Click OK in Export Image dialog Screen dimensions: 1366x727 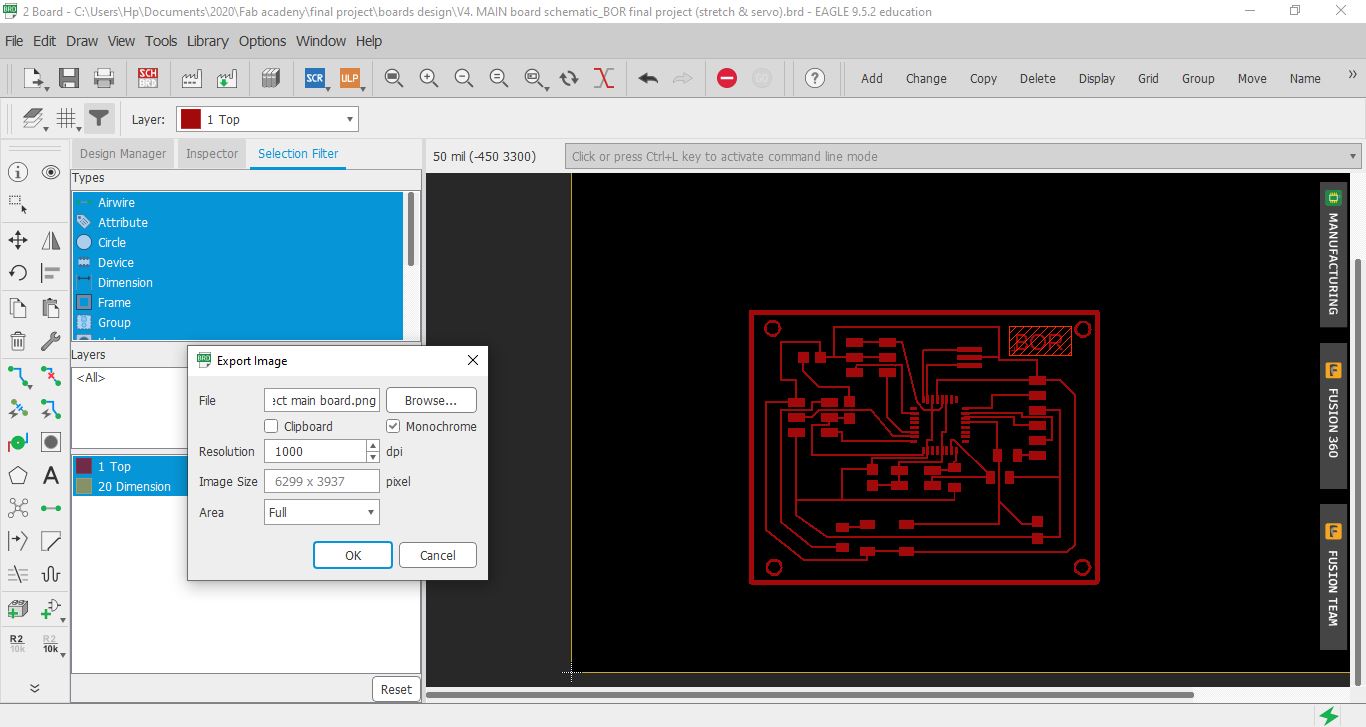point(353,555)
